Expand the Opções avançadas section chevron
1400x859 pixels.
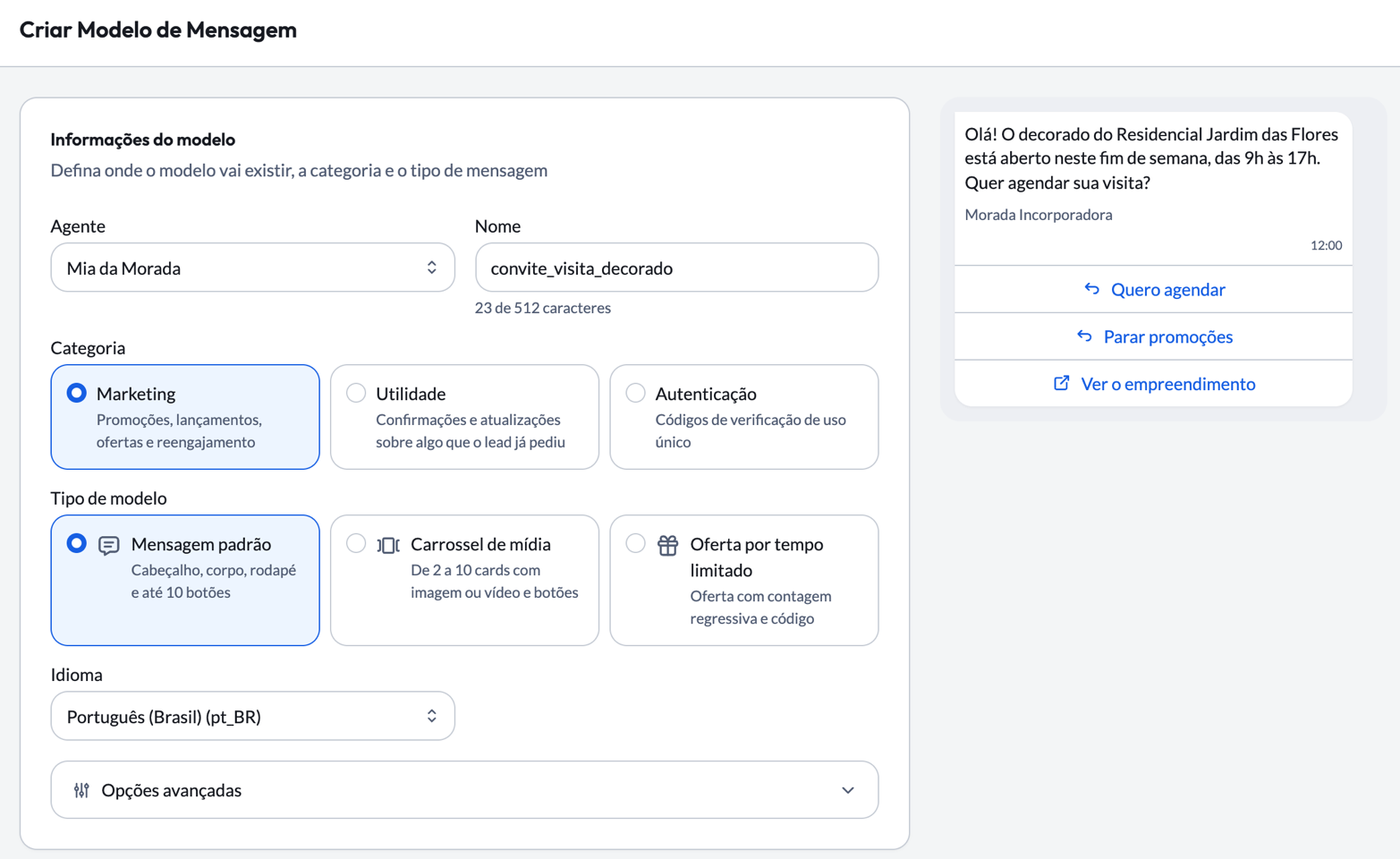[848, 790]
